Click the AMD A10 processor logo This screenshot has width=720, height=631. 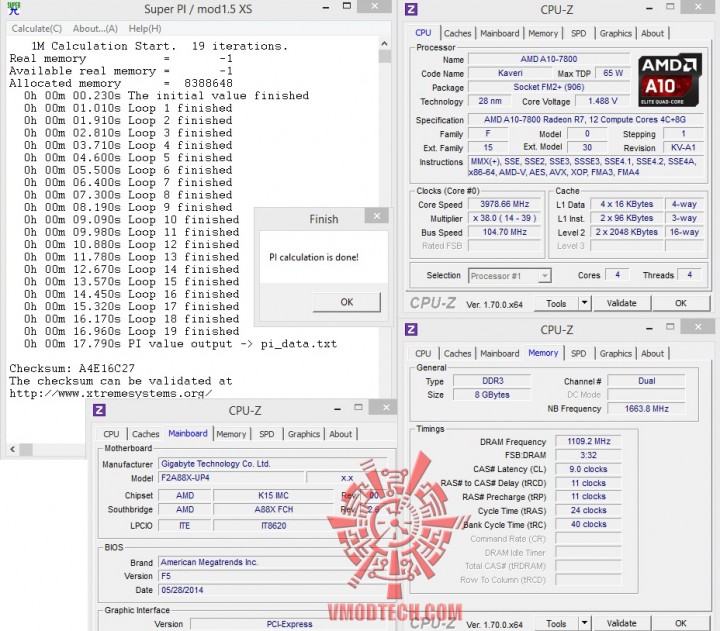(x=670, y=80)
